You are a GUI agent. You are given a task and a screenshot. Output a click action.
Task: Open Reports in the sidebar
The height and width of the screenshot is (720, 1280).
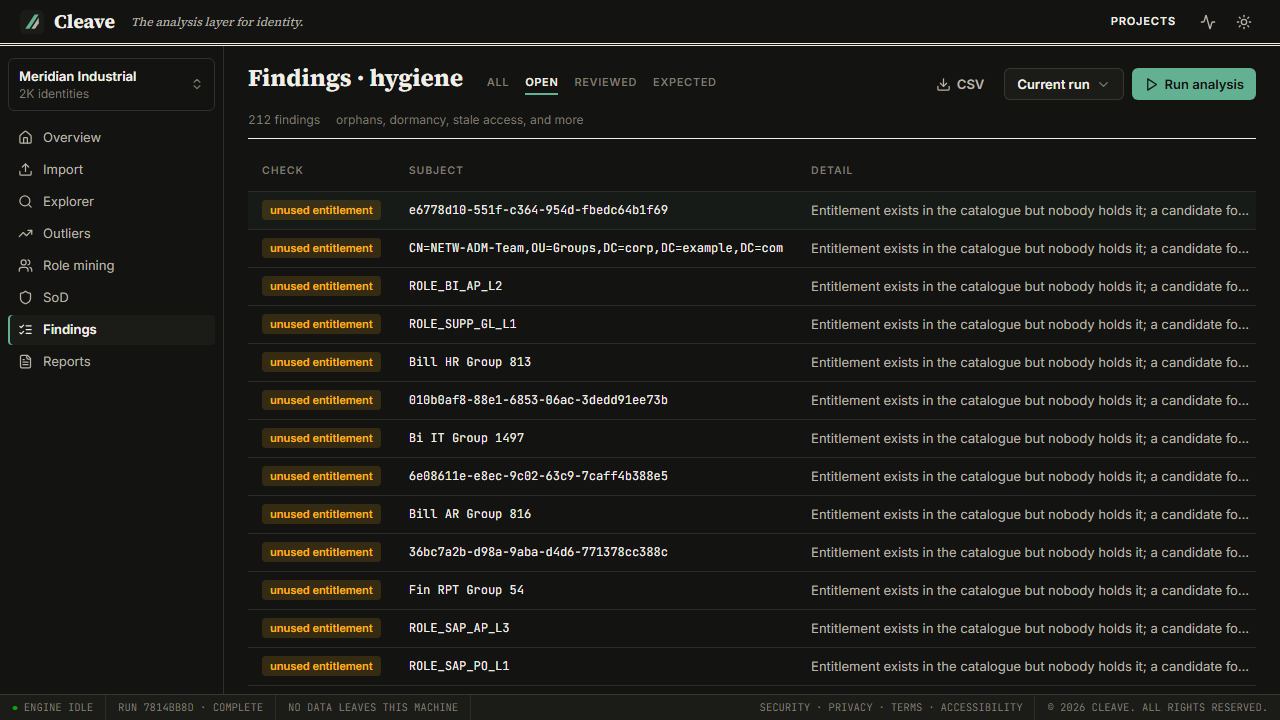click(111, 362)
